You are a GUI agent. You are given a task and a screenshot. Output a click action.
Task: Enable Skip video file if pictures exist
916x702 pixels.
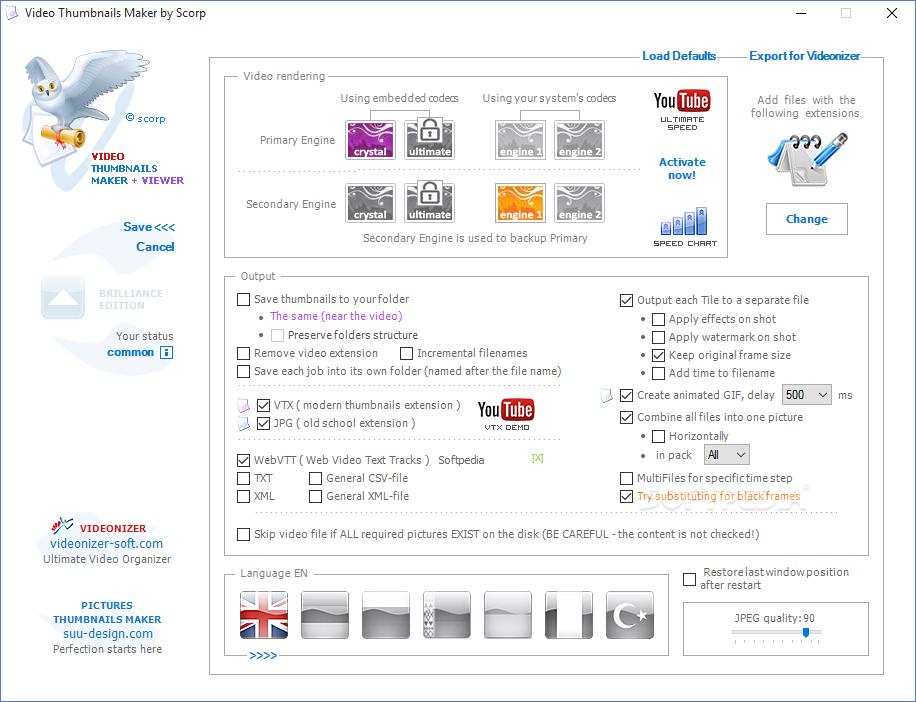[244, 534]
